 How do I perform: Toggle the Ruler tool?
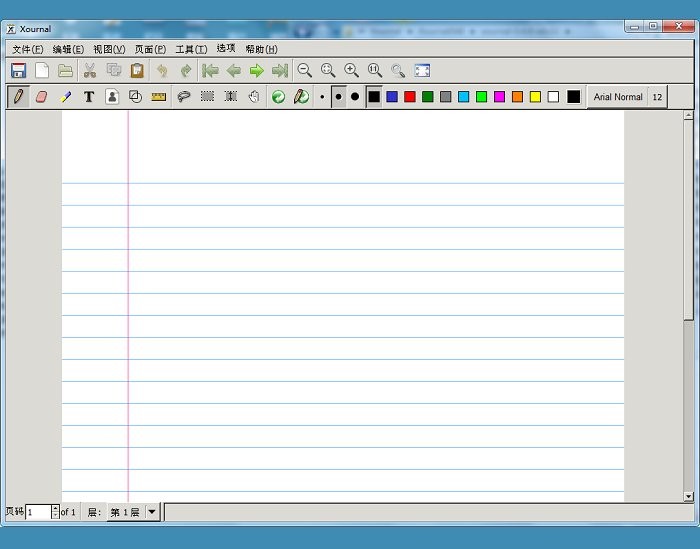coord(158,97)
